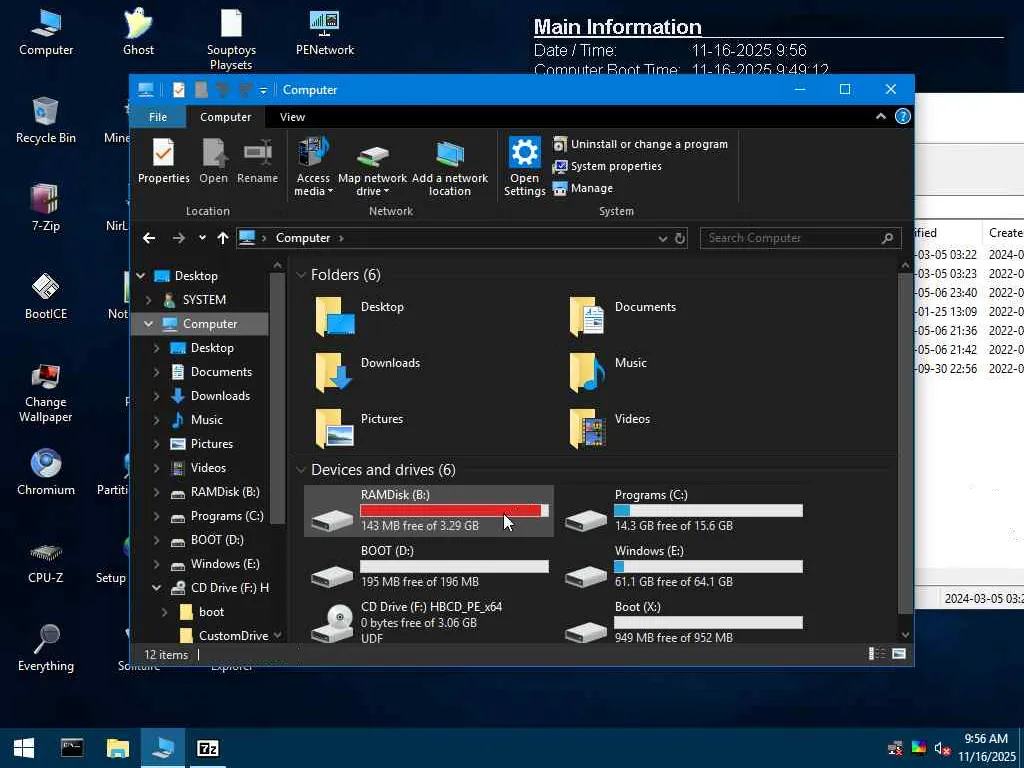Switch to details view in status bar

pos(876,654)
